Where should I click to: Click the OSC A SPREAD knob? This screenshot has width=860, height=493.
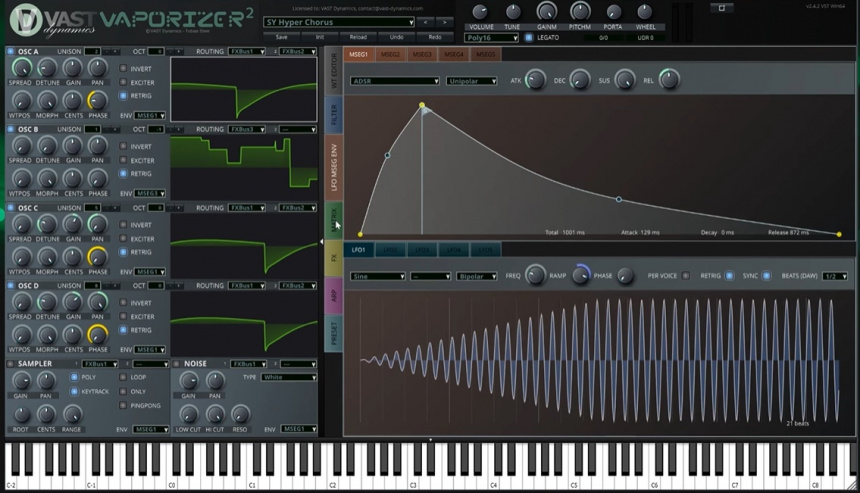click(21, 68)
